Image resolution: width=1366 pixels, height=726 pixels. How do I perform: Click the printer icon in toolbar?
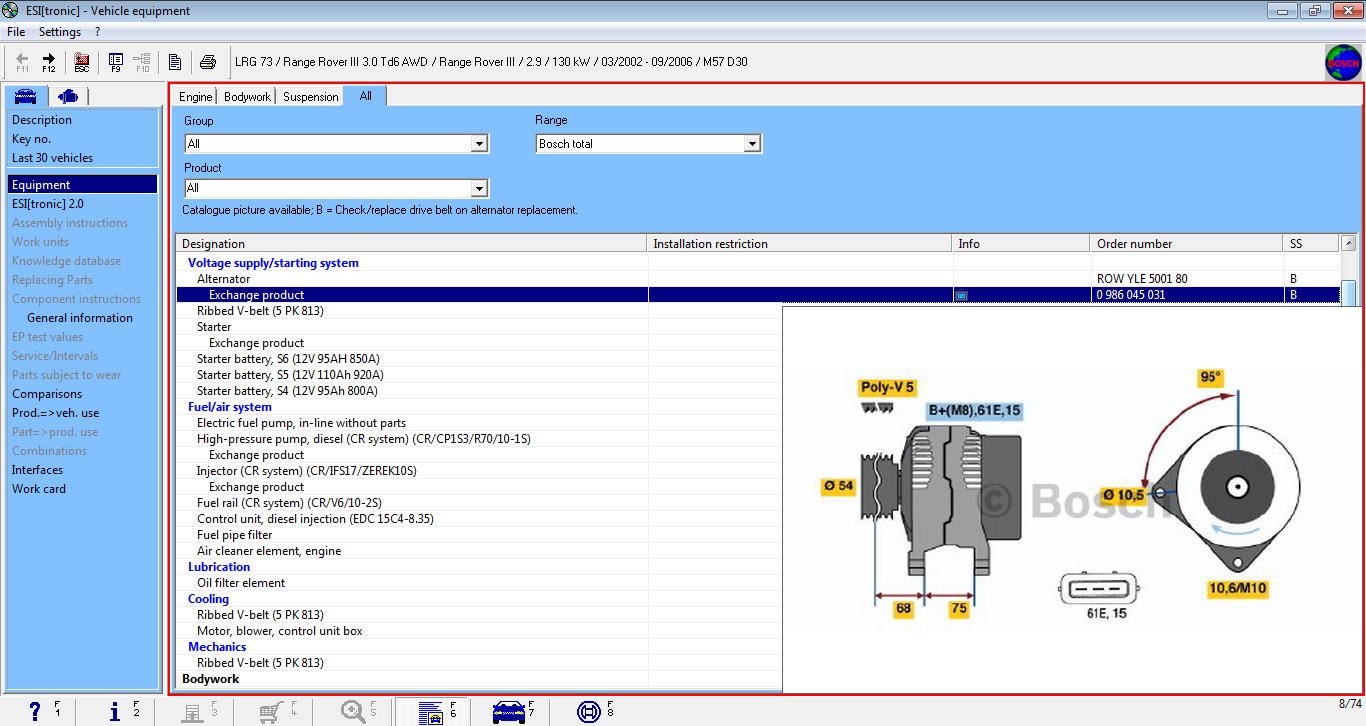208,62
